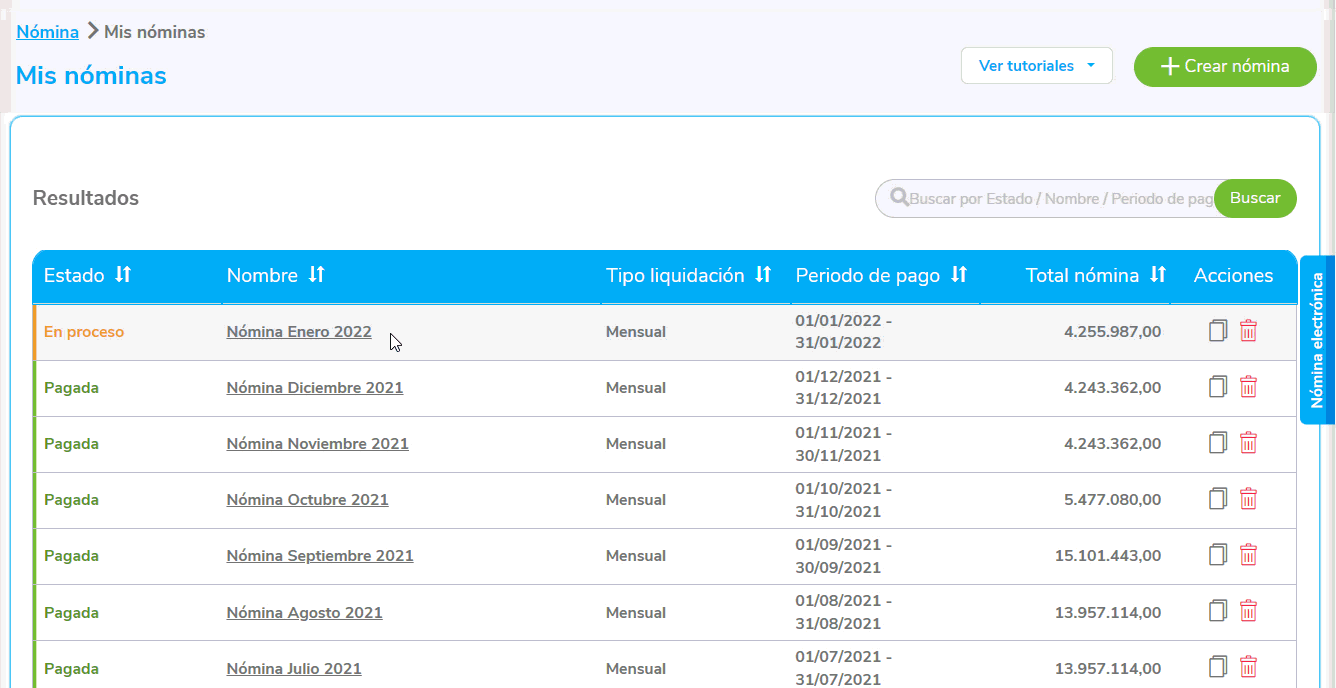Open the Nómina Septiembre 2021 link
The width and height of the screenshot is (1336, 688).
click(x=319, y=556)
